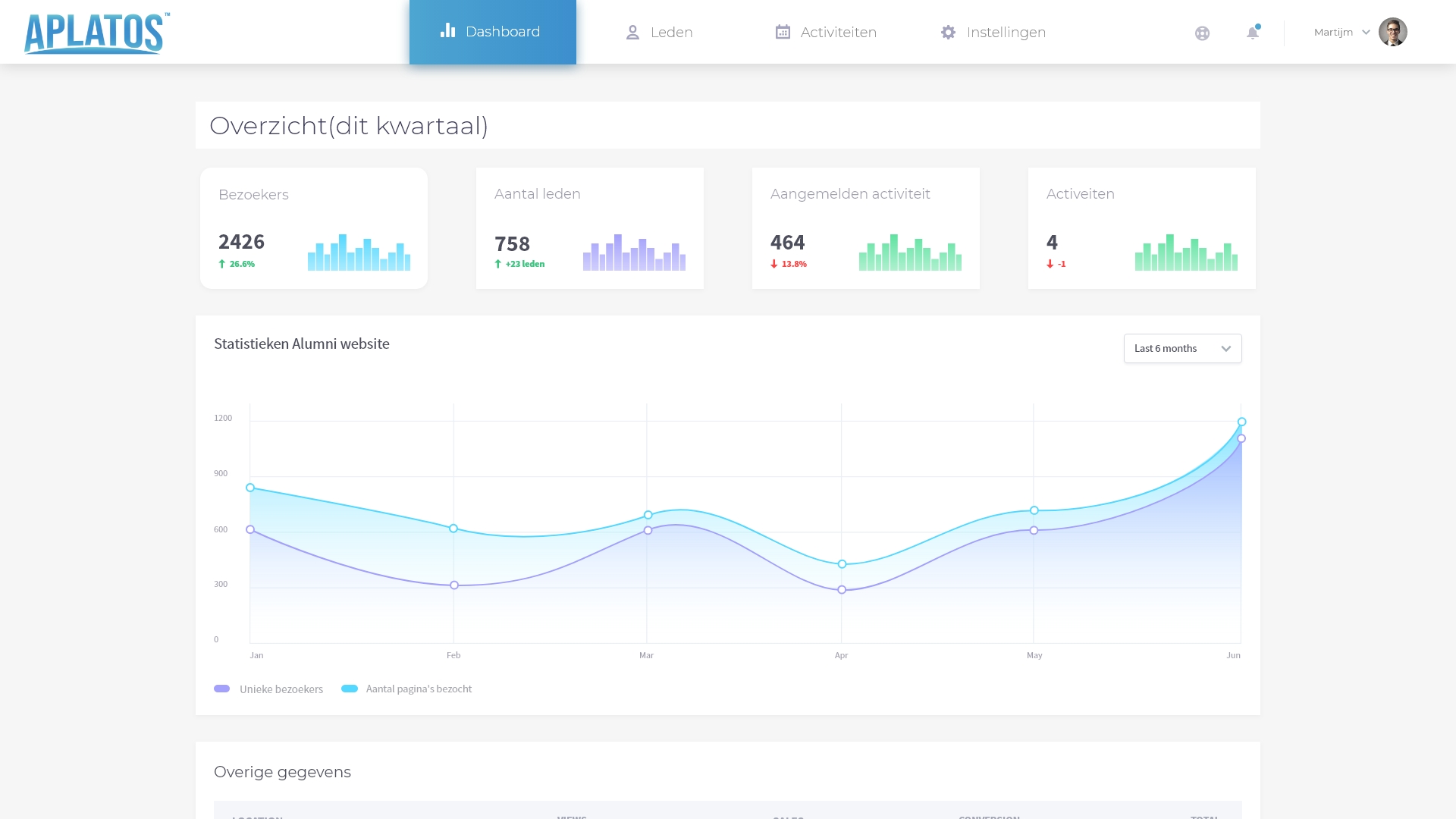Open the Last 6 months dropdown
This screenshot has width=1456, height=819.
[x=1182, y=348]
